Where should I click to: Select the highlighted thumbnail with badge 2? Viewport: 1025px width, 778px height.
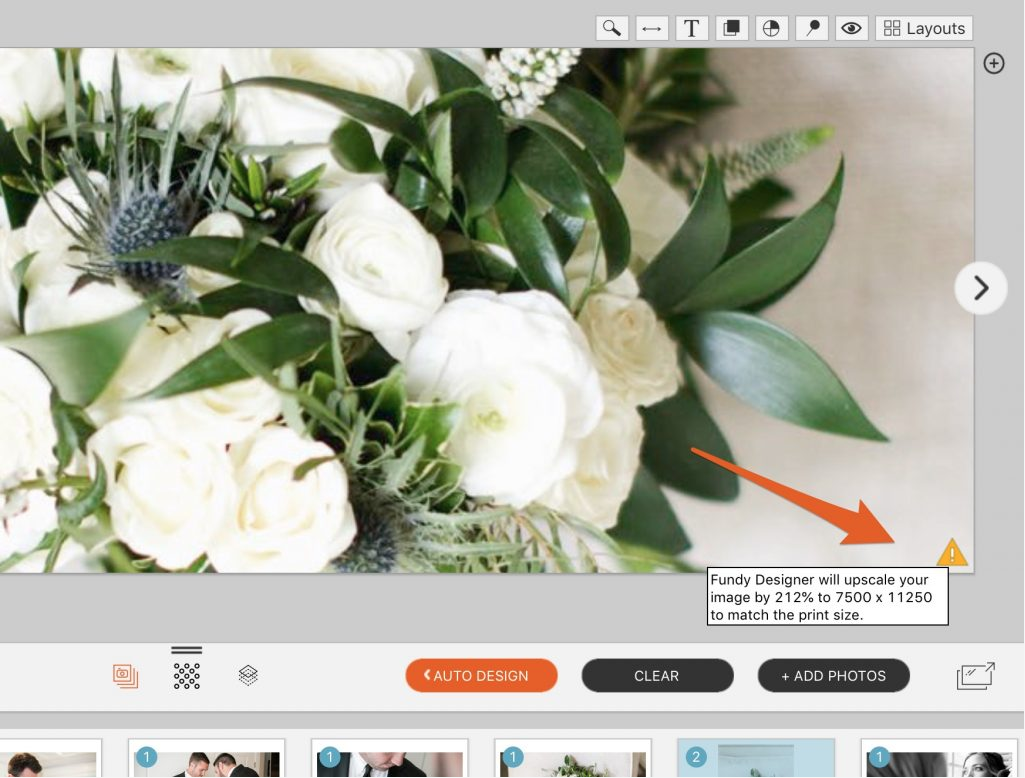coord(756,758)
